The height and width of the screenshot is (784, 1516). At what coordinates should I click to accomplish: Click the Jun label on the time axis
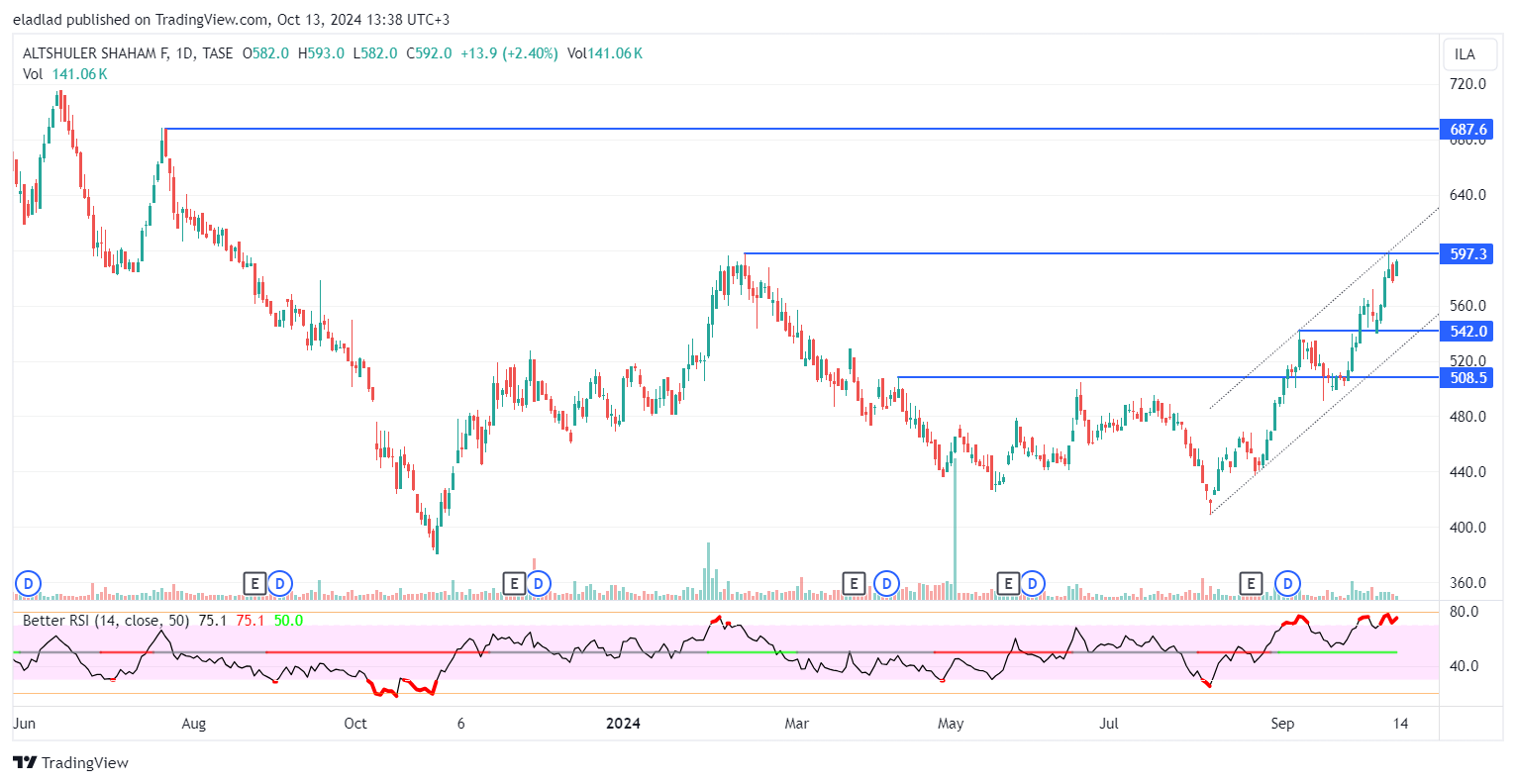[24, 724]
